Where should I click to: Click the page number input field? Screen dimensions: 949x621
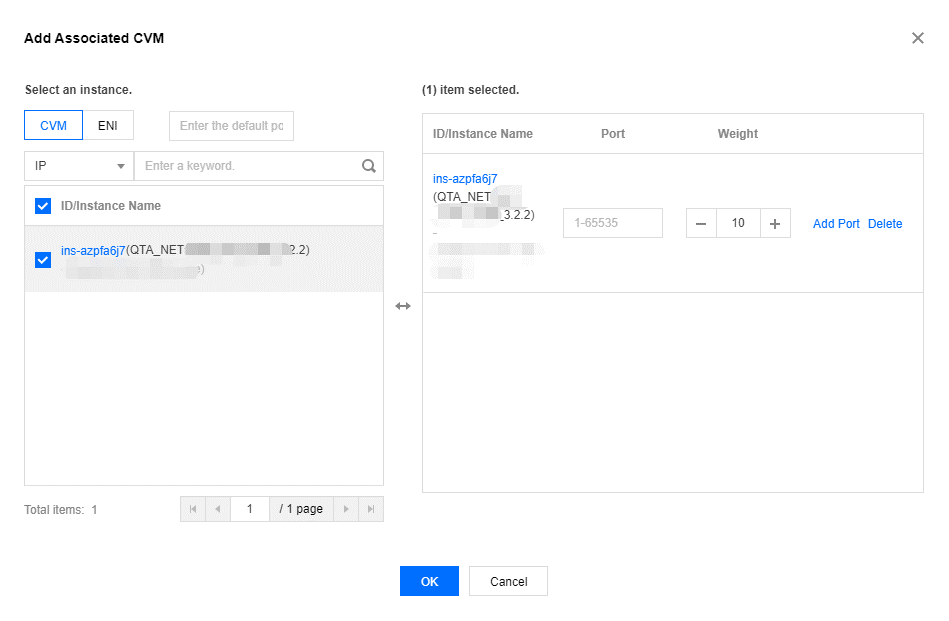pyautogui.click(x=249, y=509)
